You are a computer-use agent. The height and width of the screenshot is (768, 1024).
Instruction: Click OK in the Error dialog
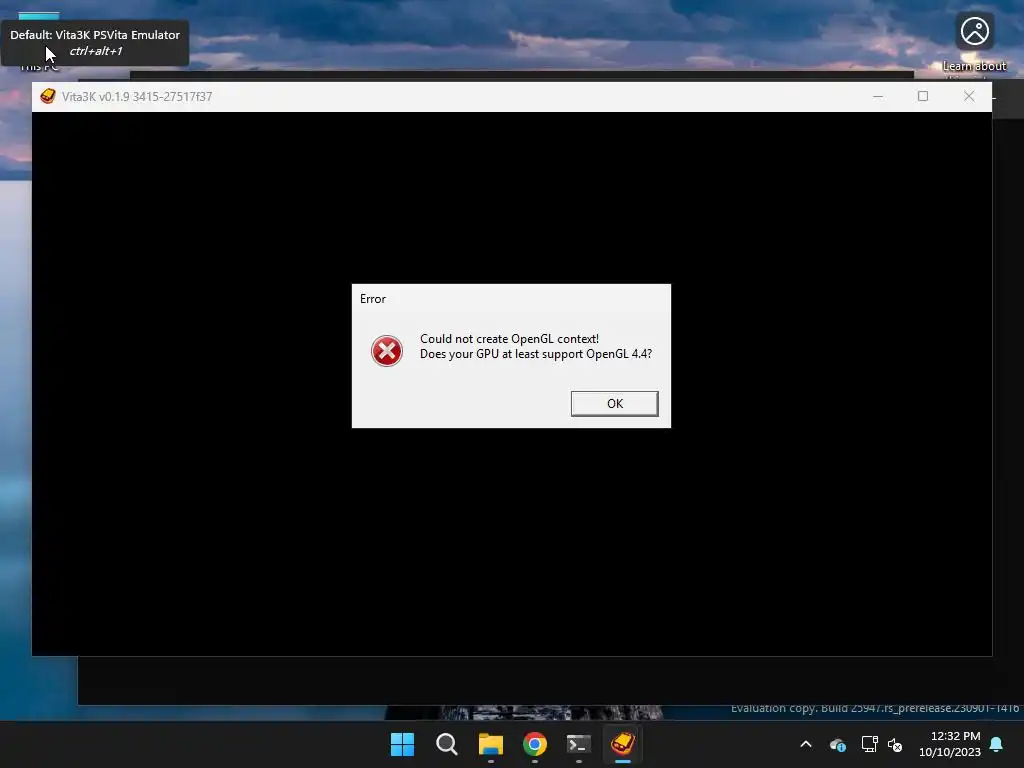tap(615, 404)
